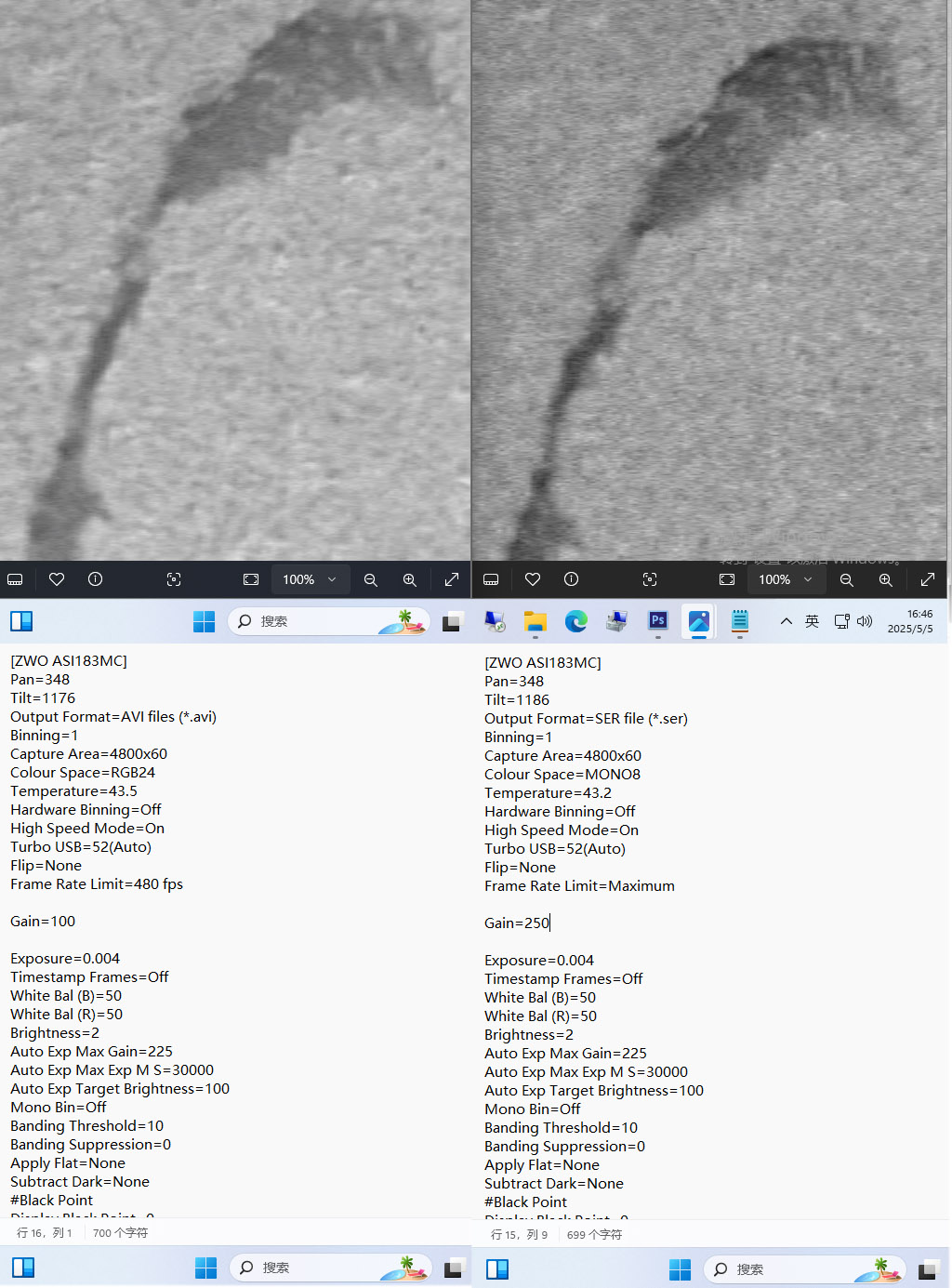The height and width of the screenshot is (1288, 952).
Task: Open Photoshop from the taskbar
Action: [658, 620]
